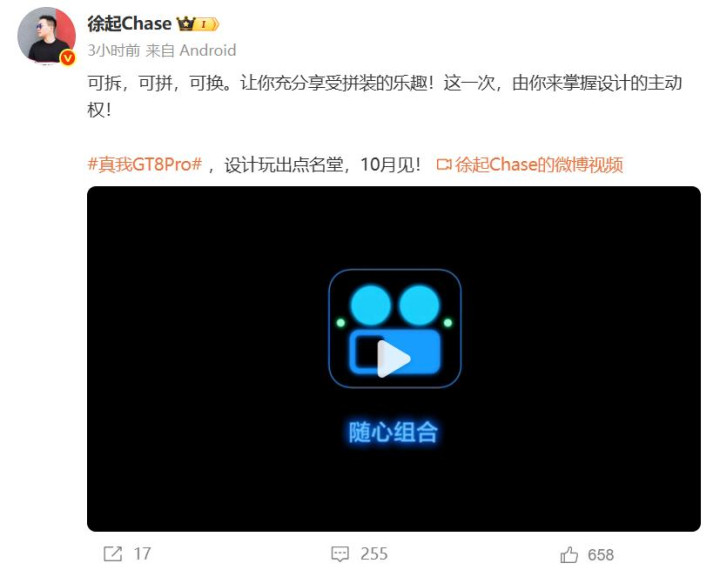Open the 徐起Chase的微博视频 link
This screenshot has height=570, width=720.
coord(539,164)
